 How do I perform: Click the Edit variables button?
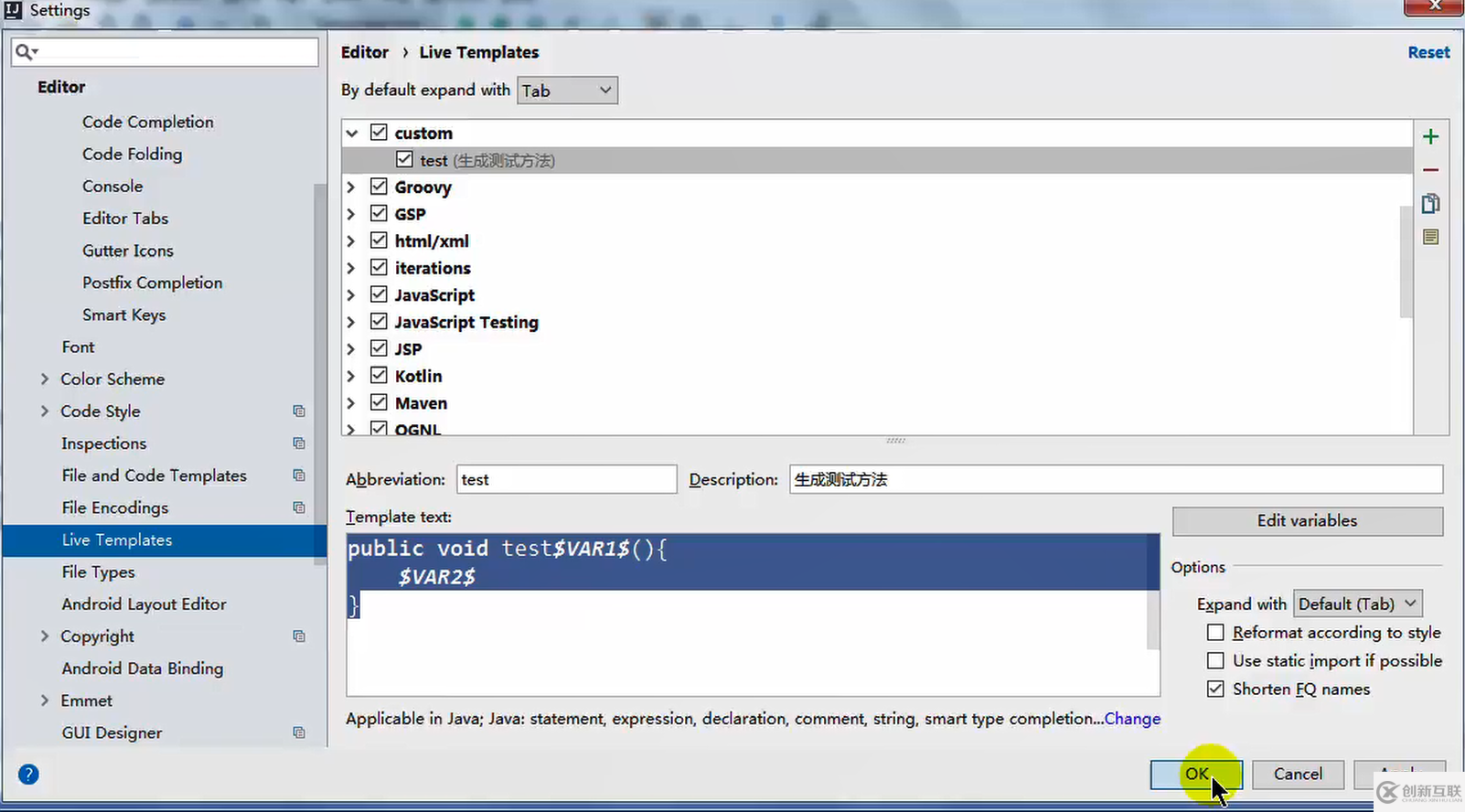1308,521
